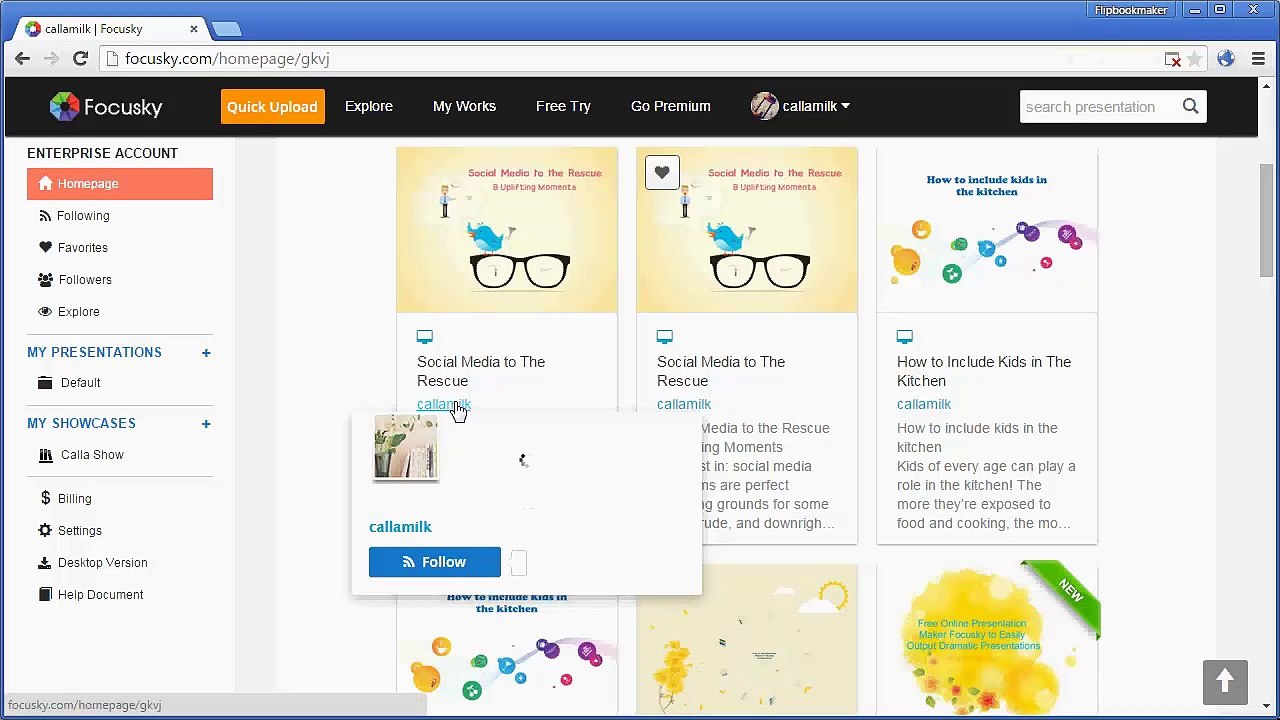Click the monitor icon on the second Social Media card

point(665,337)
